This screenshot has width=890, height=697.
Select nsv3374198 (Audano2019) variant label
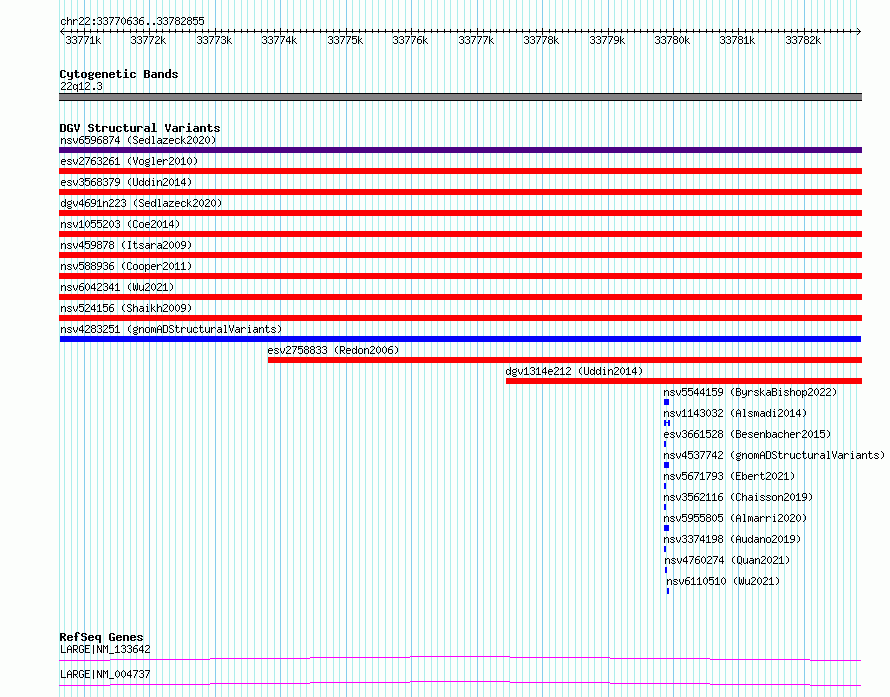732,539
